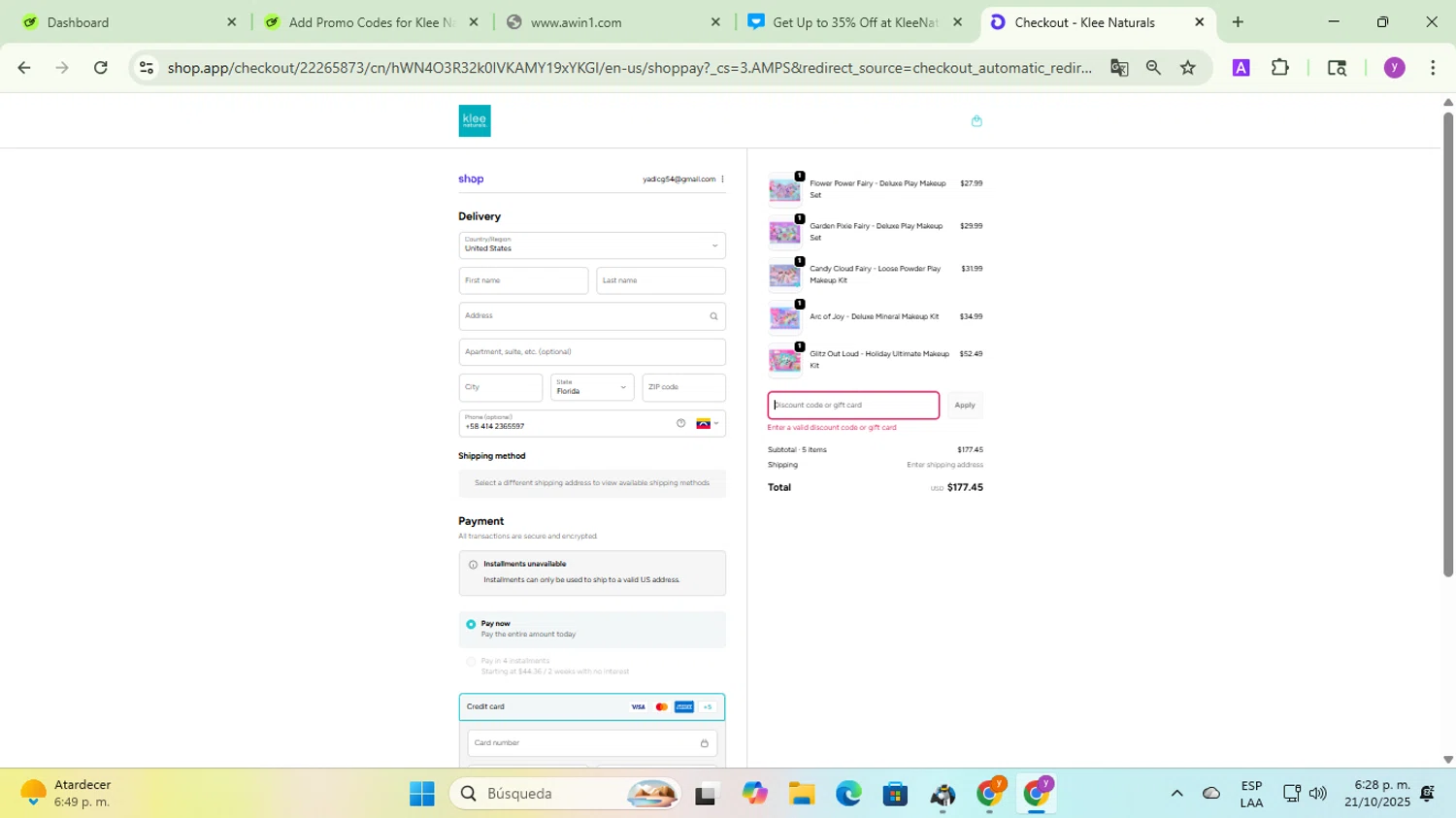Image resolution: width=1456 pixels, height=818 pixels.
Task: Open the purple A extension
Action: tap(1241, 68)
